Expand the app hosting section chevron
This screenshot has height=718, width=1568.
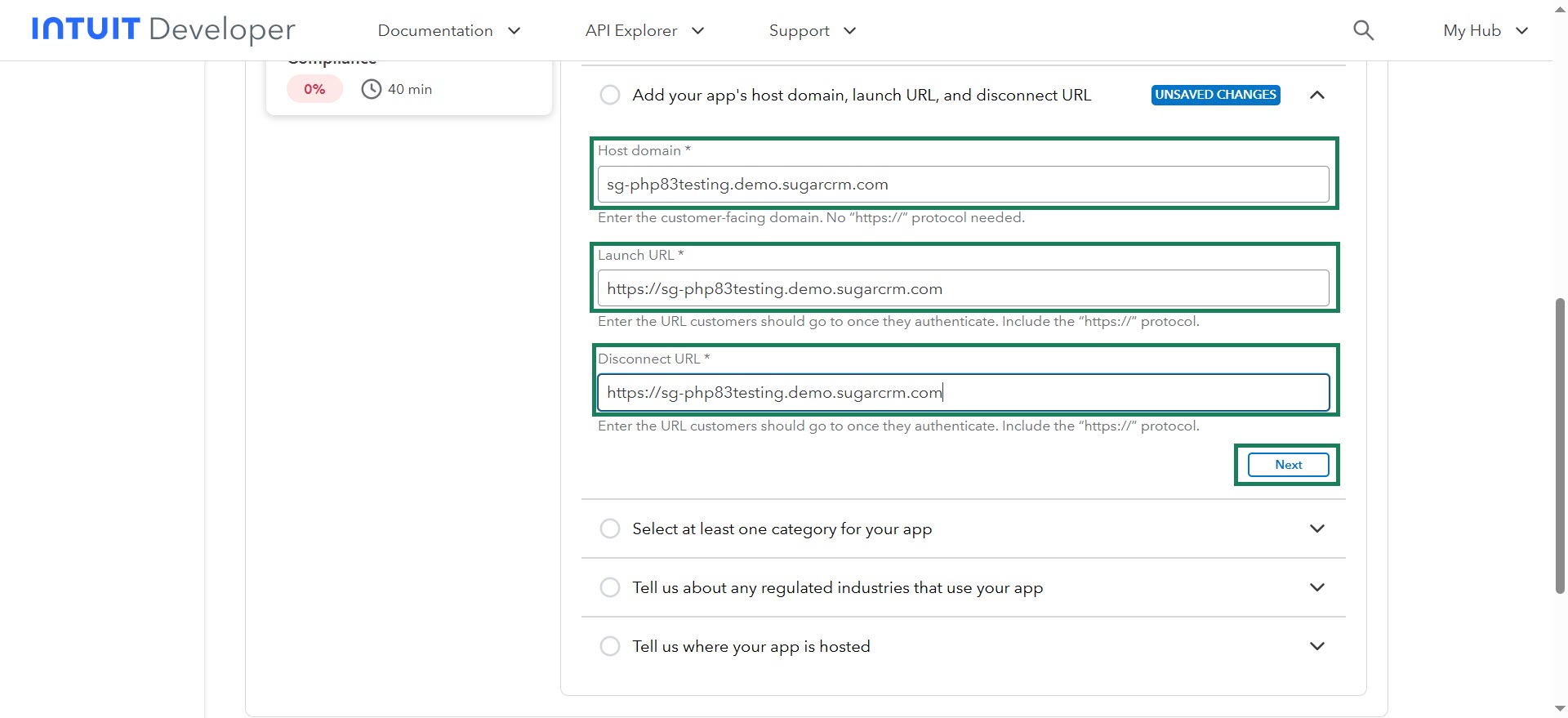[x=1316, y=646]
